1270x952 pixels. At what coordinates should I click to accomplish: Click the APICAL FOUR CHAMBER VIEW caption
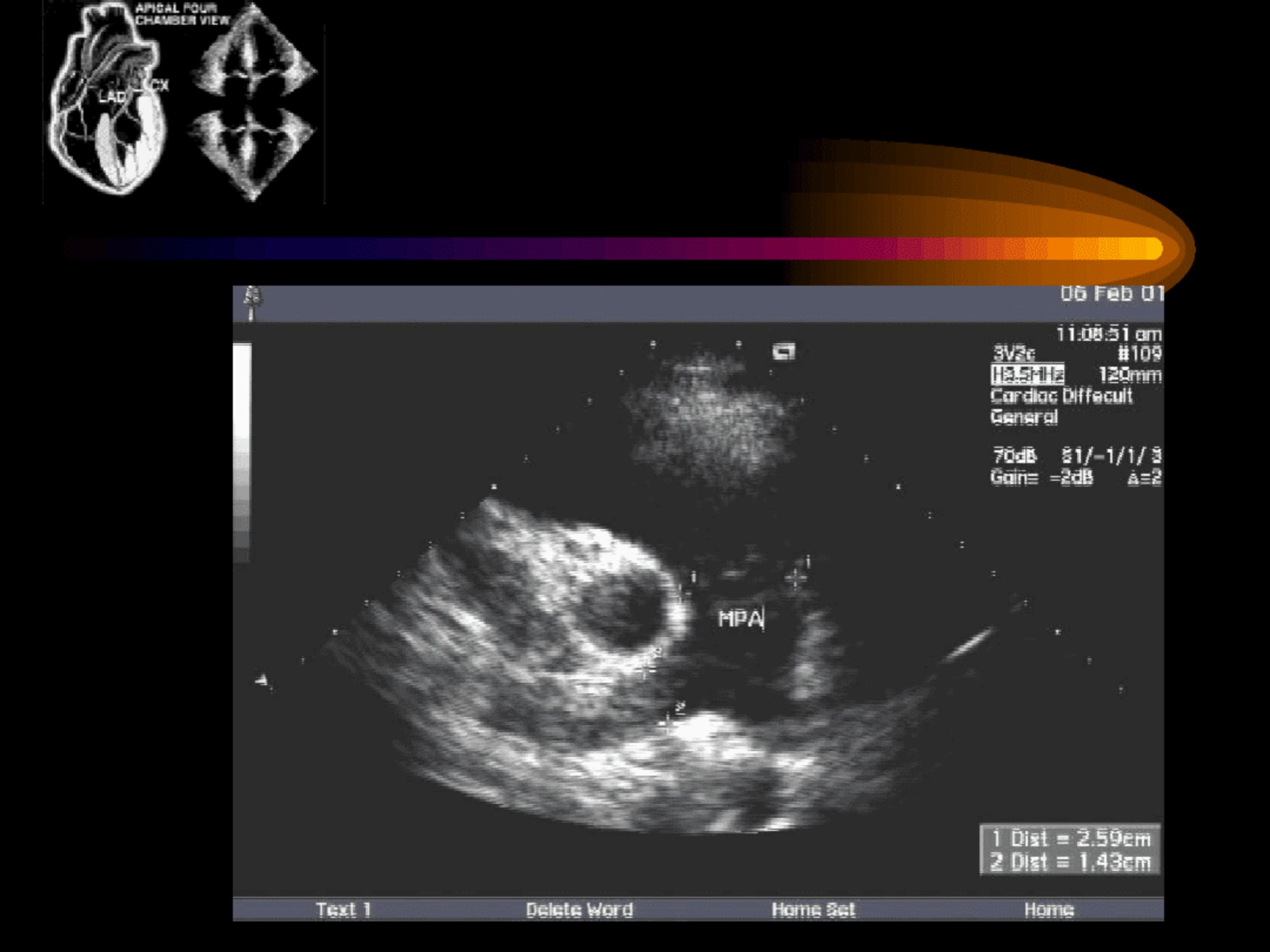(182, 14)
